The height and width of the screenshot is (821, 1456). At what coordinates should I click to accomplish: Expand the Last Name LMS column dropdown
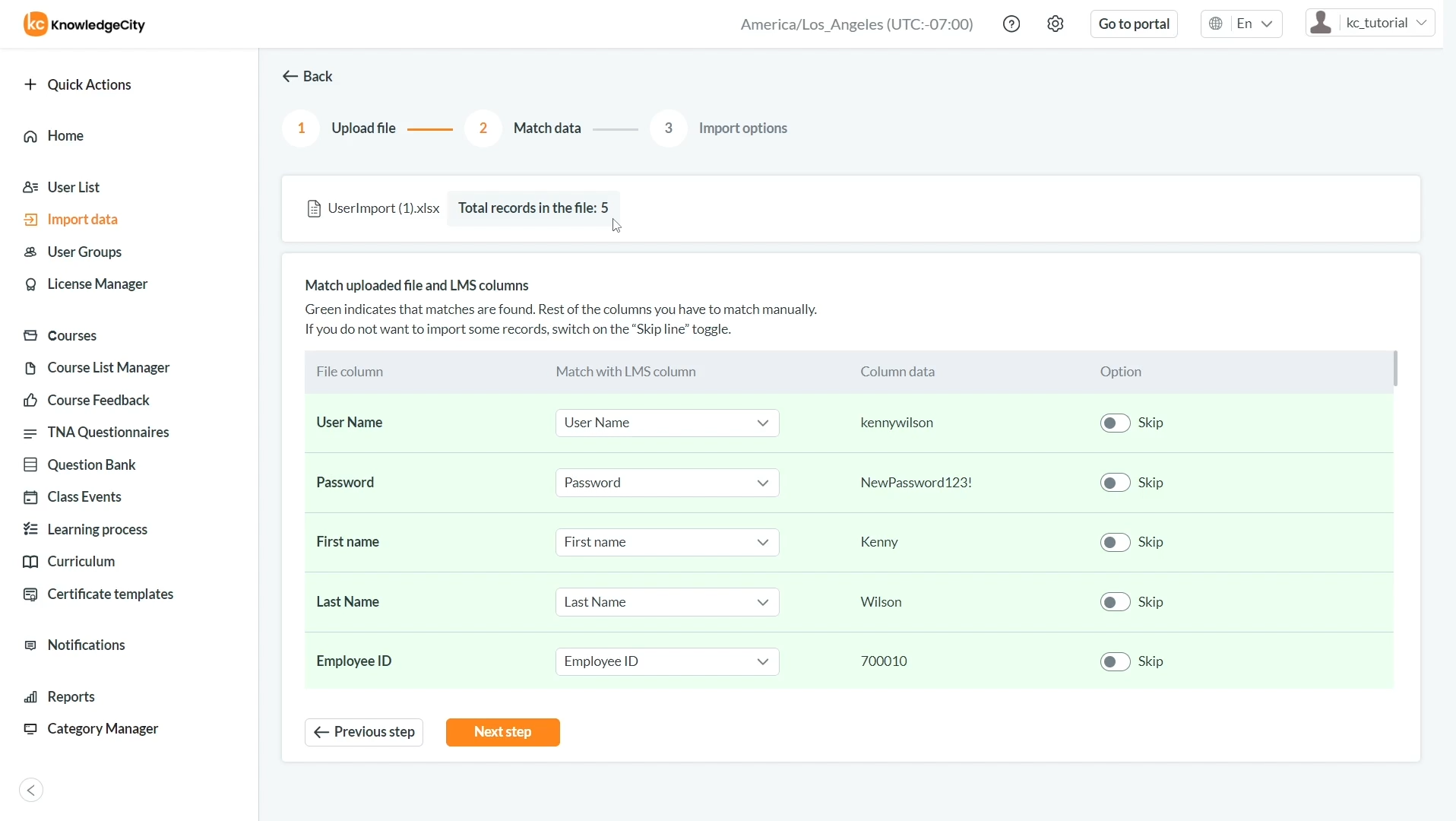tap(666, 602)
